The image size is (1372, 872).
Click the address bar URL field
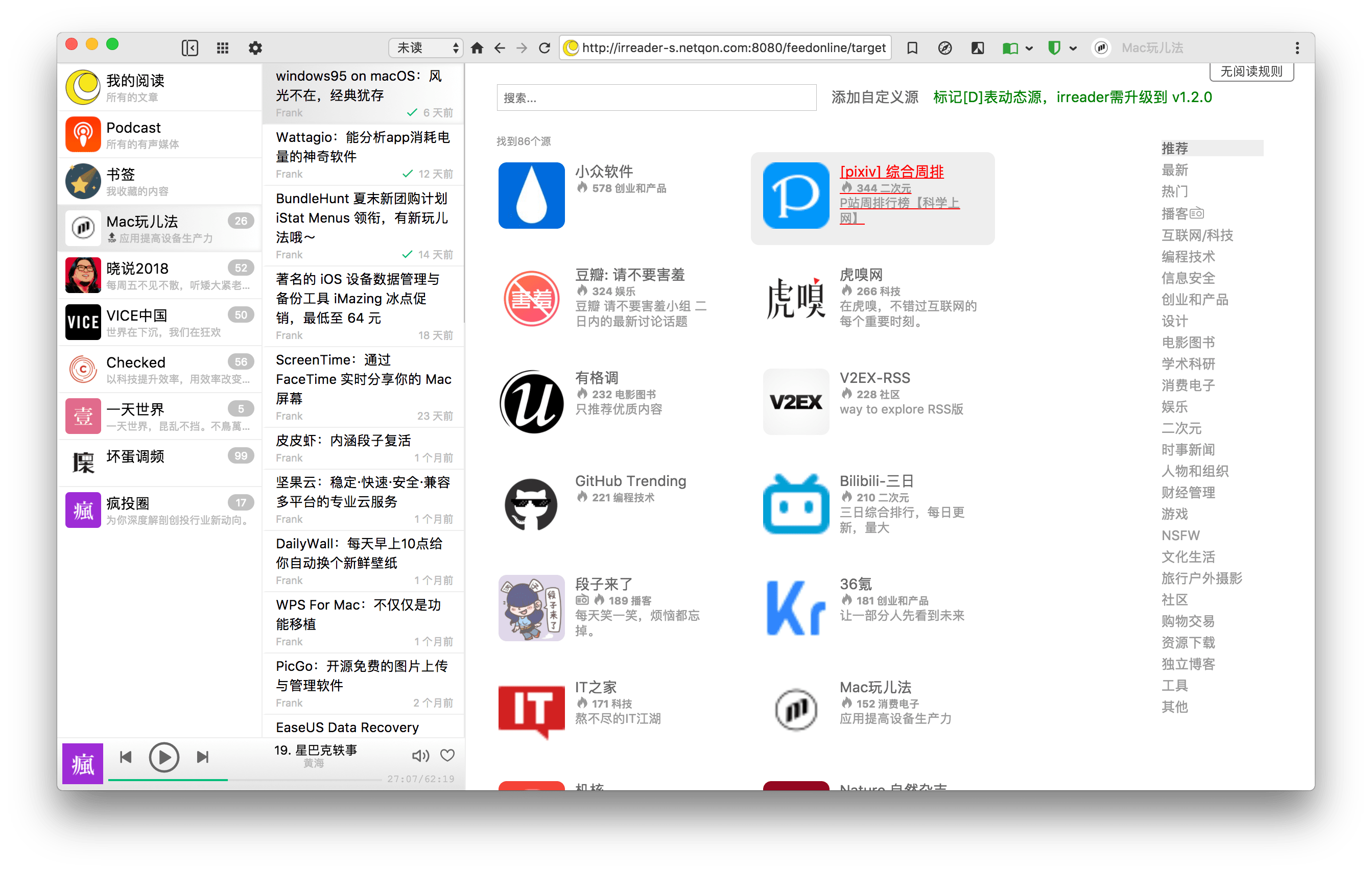coord(725,48)
